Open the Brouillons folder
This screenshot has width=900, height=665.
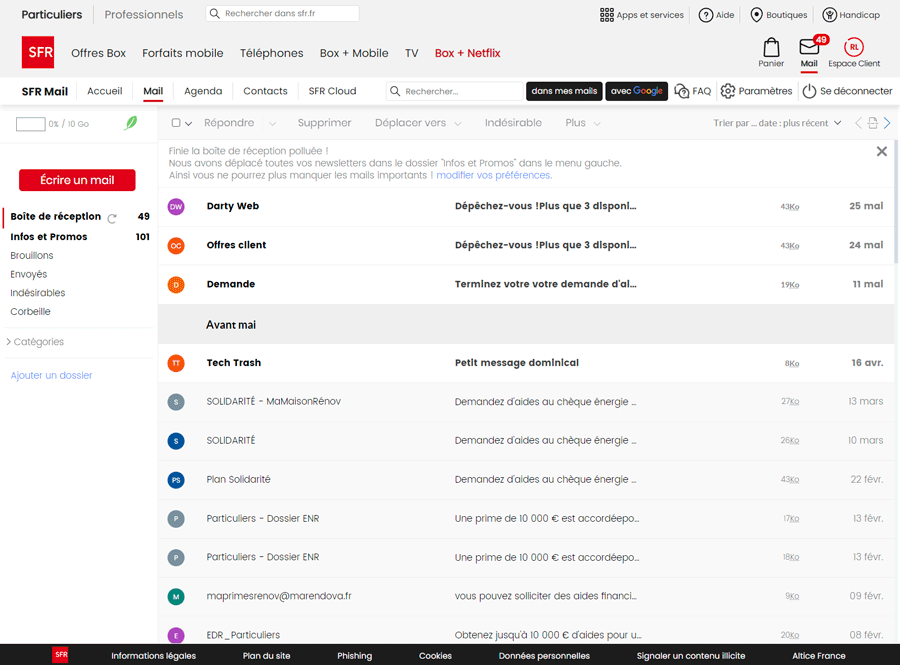coord(32,256)
